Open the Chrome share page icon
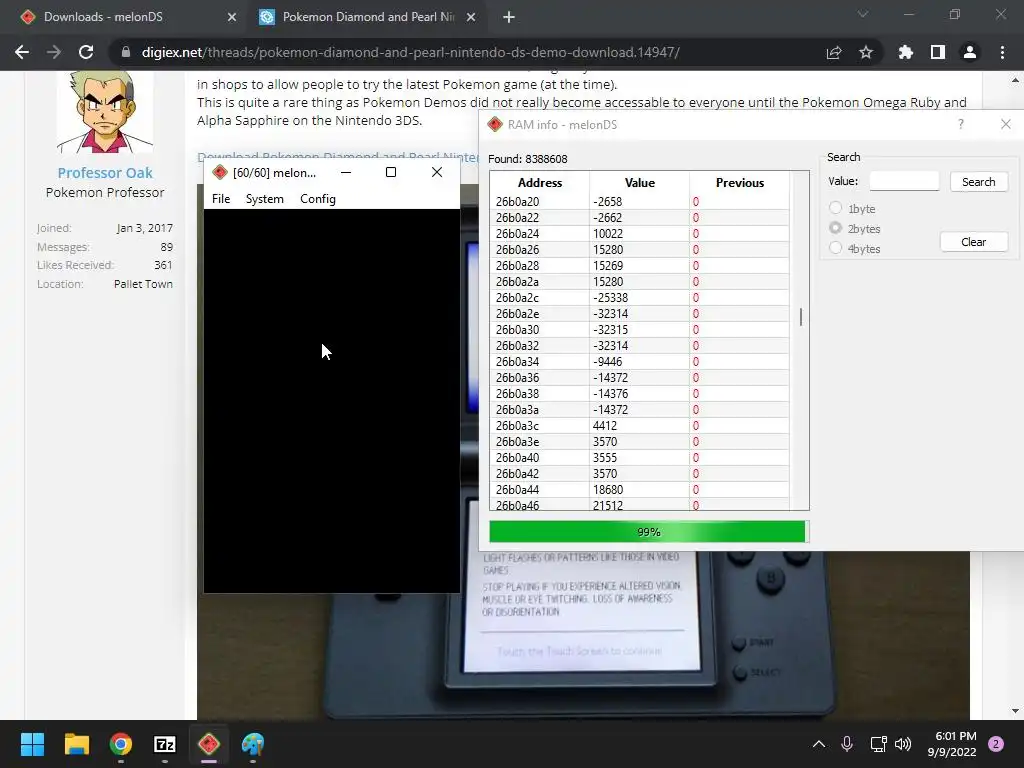 click(834, 52)
